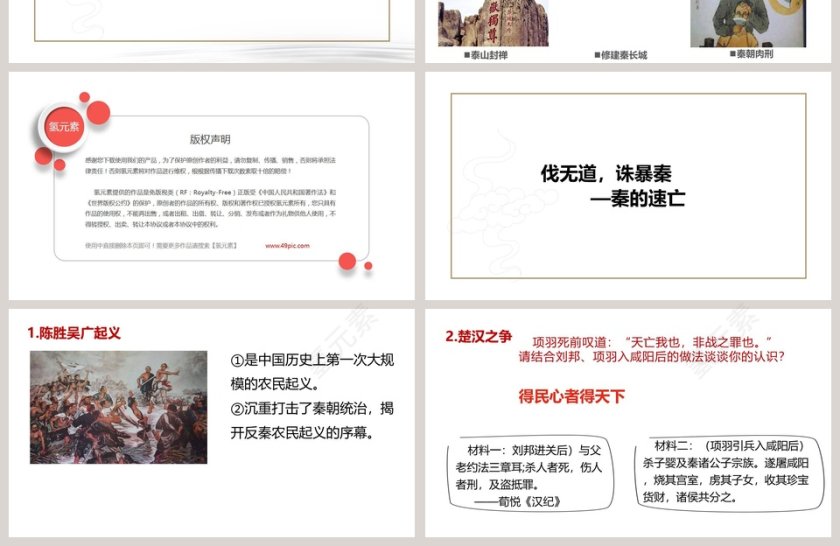Click the 得民心者得天下 red text

tap(572, 397)
